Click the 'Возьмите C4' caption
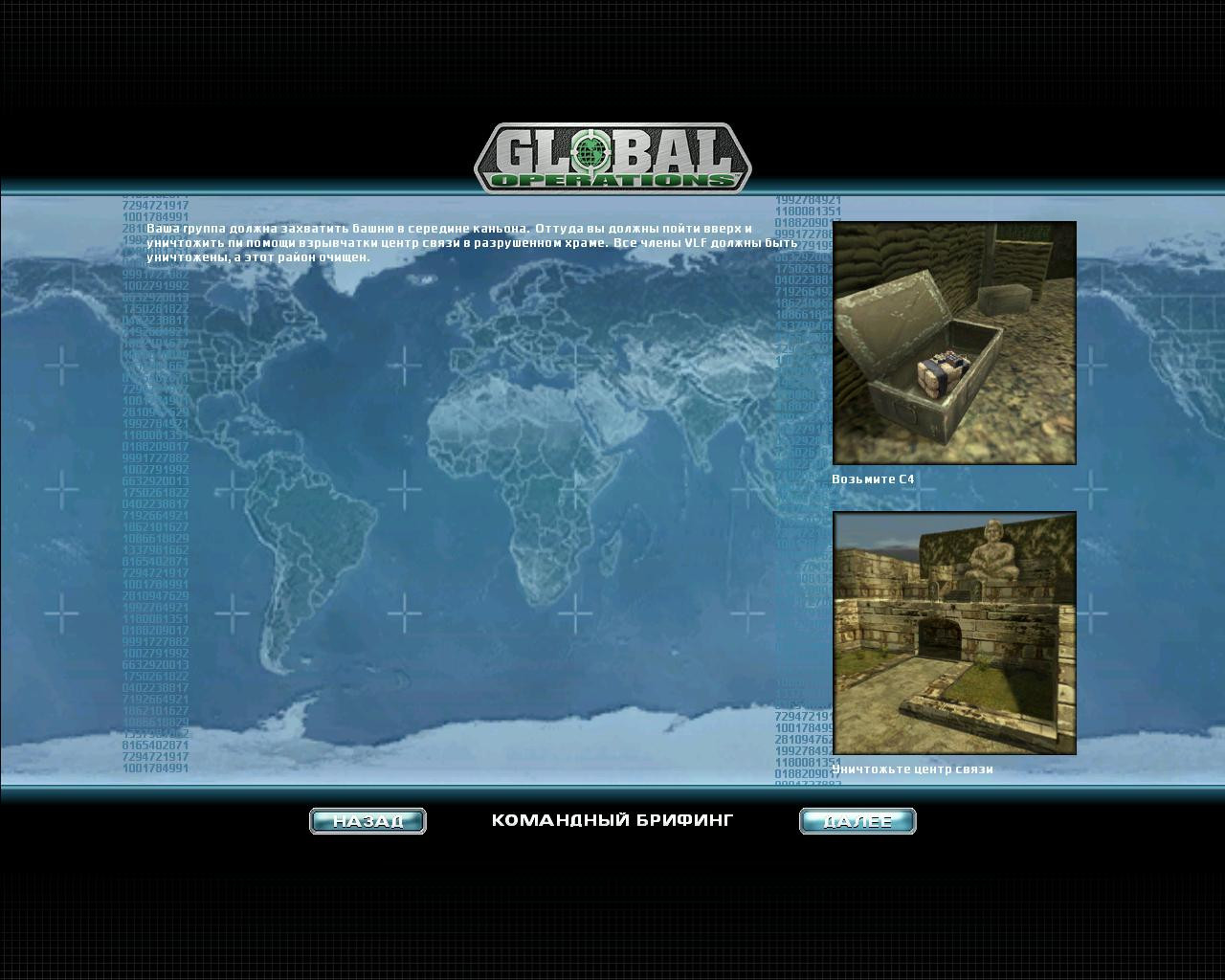 [x=873, y=479]
